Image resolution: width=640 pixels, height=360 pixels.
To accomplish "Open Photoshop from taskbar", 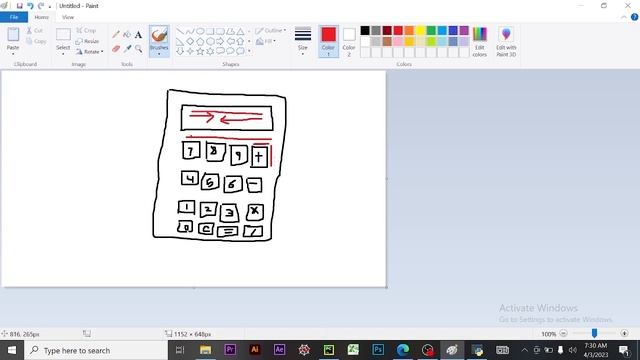I will [x=378, y=350].
